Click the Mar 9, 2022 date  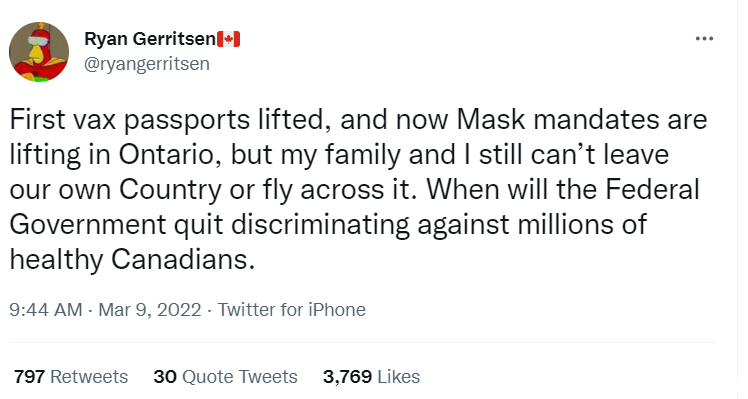[x=150, y=310]
